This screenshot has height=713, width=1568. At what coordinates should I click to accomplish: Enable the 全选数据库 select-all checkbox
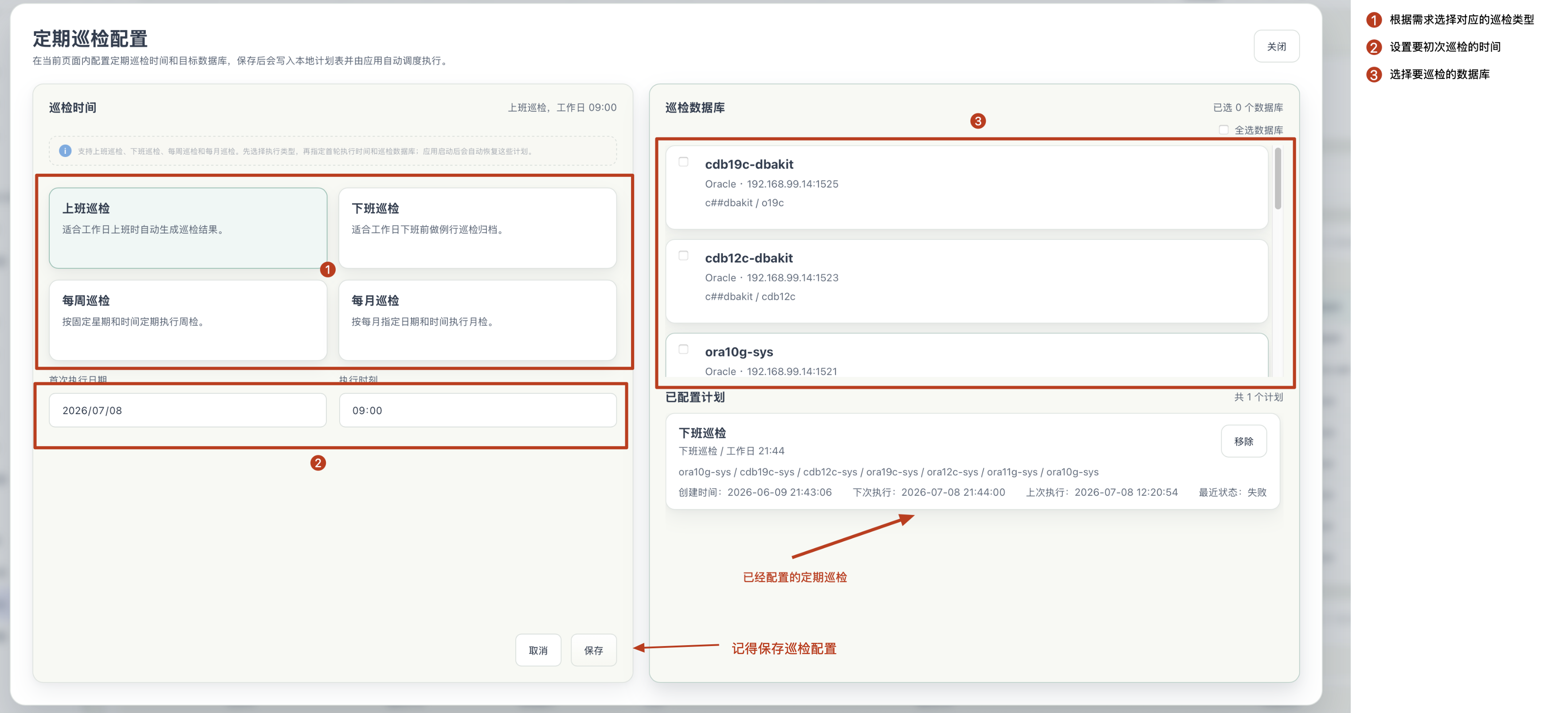click(x=1223, y=129)
